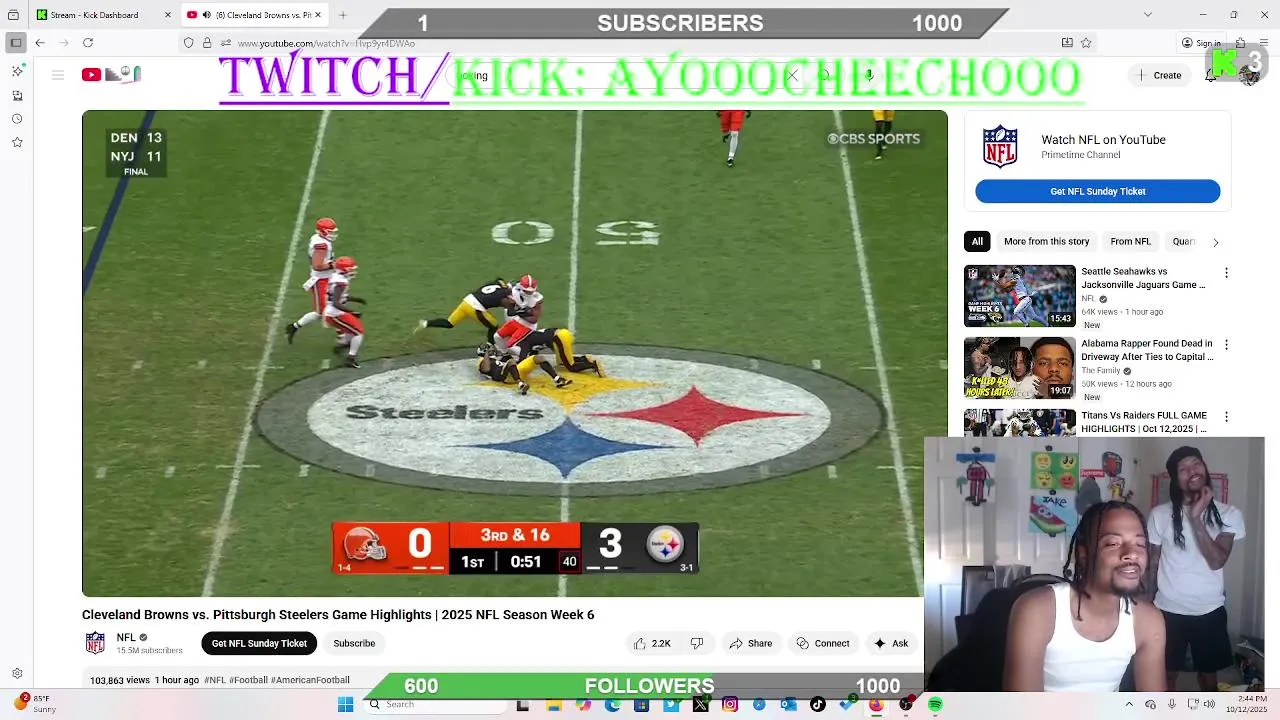Screen dimensions: 1280x720
Task: Like the video with thumbs up
Action: [651, 643]
